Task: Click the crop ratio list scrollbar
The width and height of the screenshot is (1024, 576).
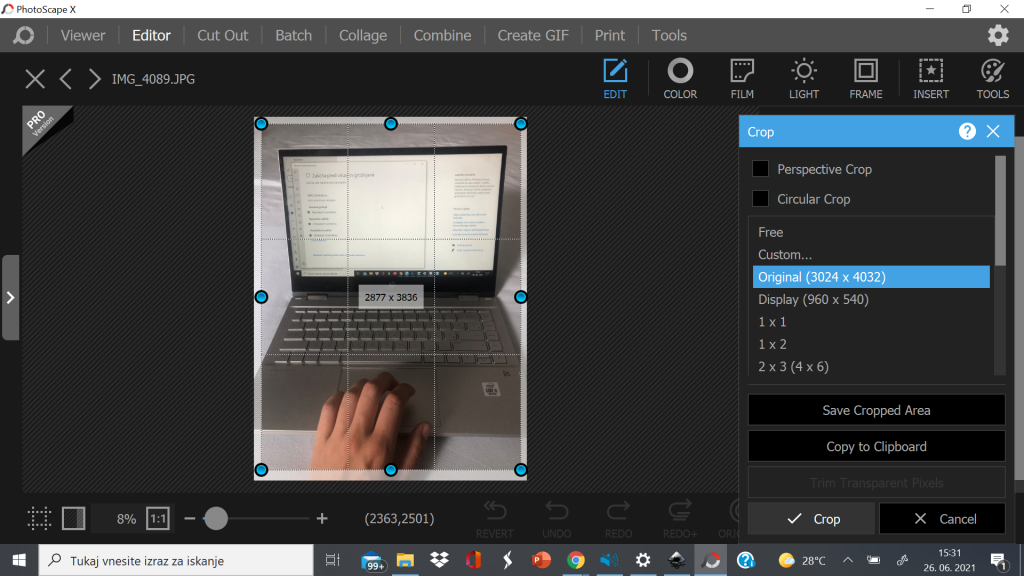Action: (x=1000, y=210)
